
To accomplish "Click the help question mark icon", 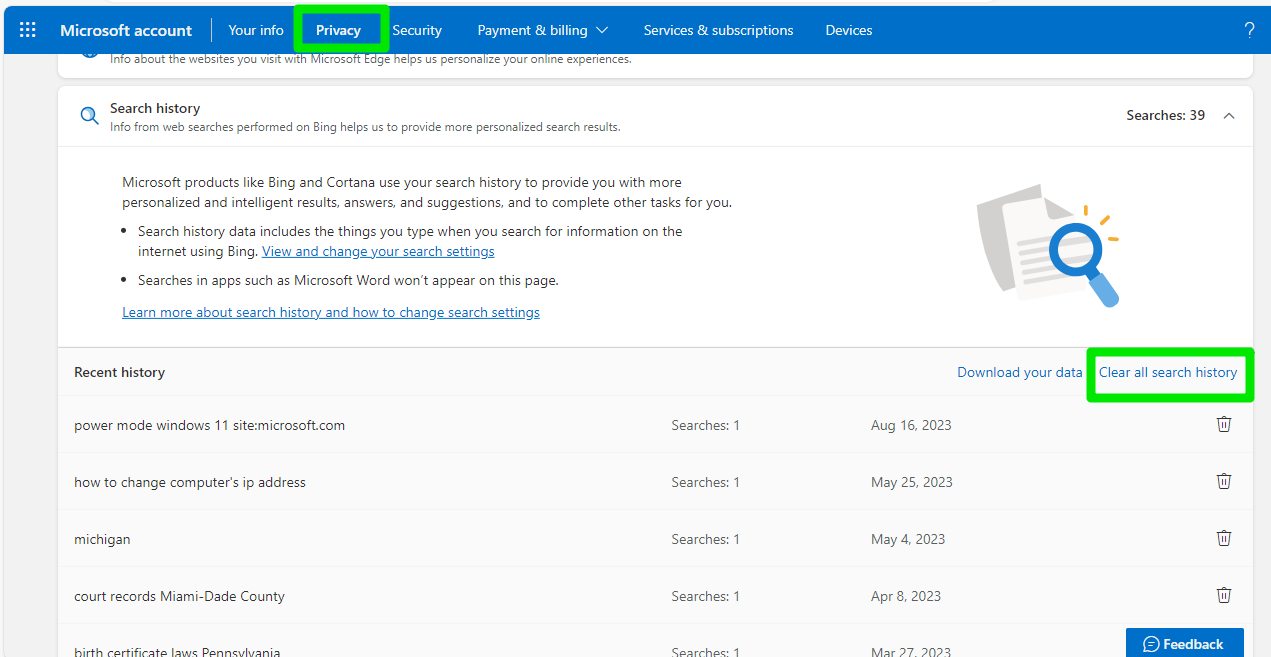I will tap(1249, 30).
